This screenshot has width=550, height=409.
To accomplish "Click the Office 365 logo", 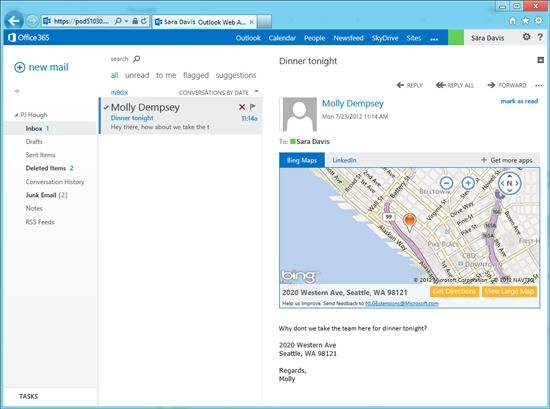I will tap(28, 38).
